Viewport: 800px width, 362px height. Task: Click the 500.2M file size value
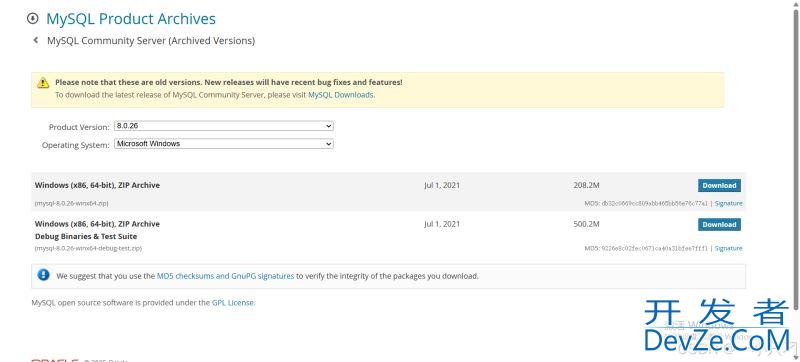(586, 224)
